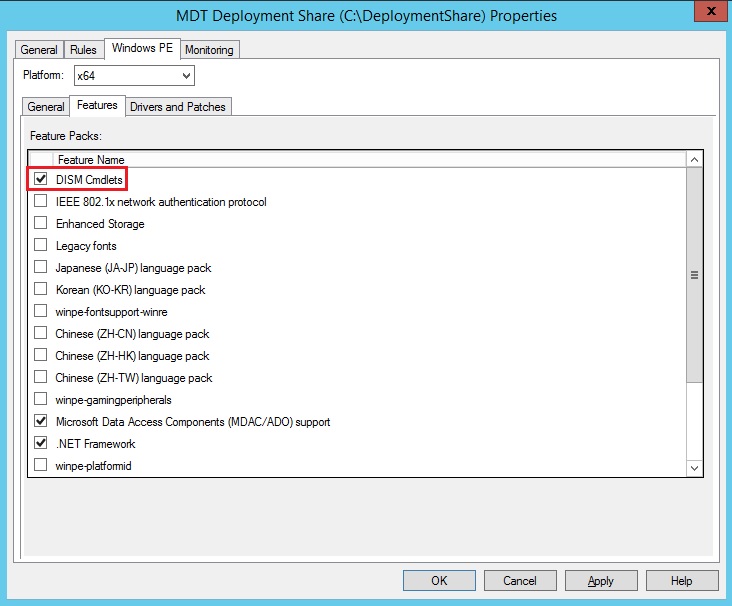Uncheck the DISM Cmdlets checkbox
The image size is (732, 606).
pos(41,180)
